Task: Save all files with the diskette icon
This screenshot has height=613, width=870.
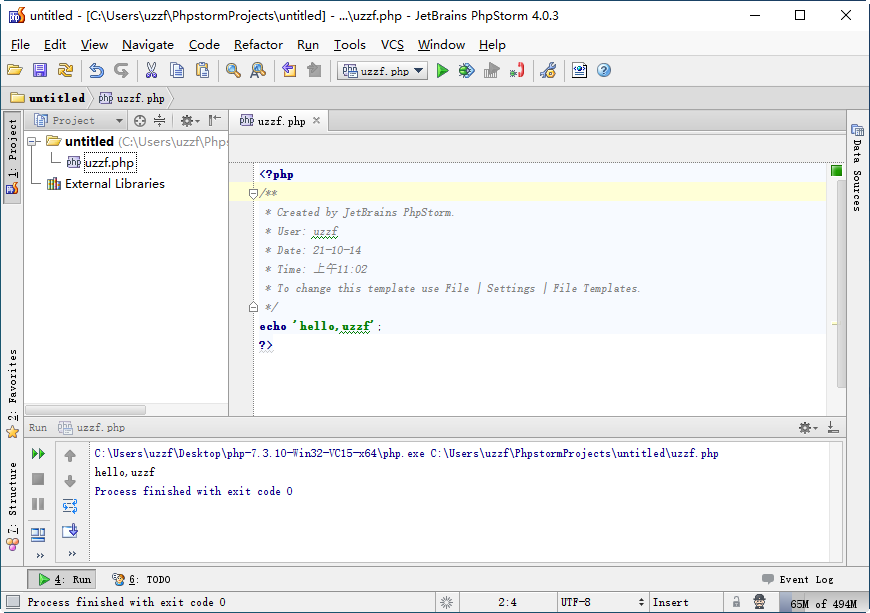Action: (40, 70)
